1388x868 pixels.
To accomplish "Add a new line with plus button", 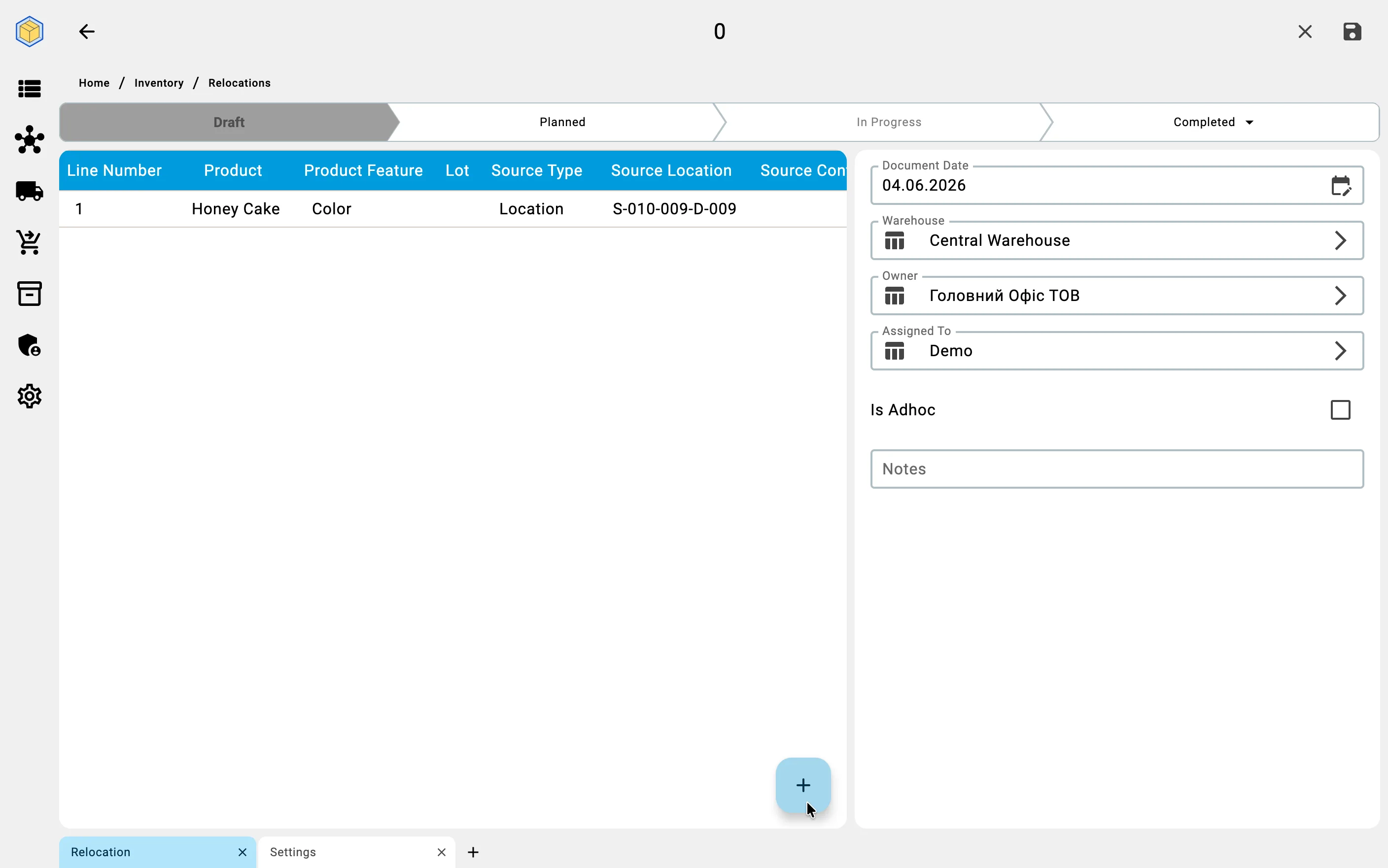I will (x=803, y=785).
